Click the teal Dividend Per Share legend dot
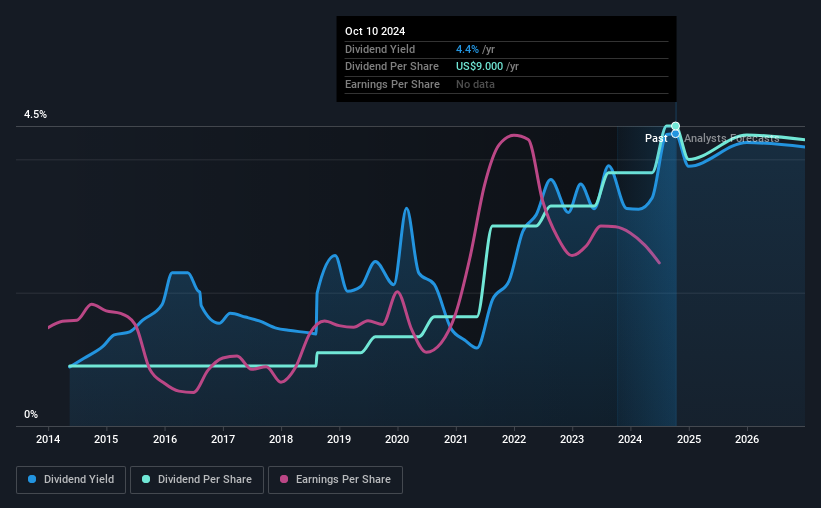Image resolution: width=821 pixels, height=508 pixels. click(x=146, y=479)
